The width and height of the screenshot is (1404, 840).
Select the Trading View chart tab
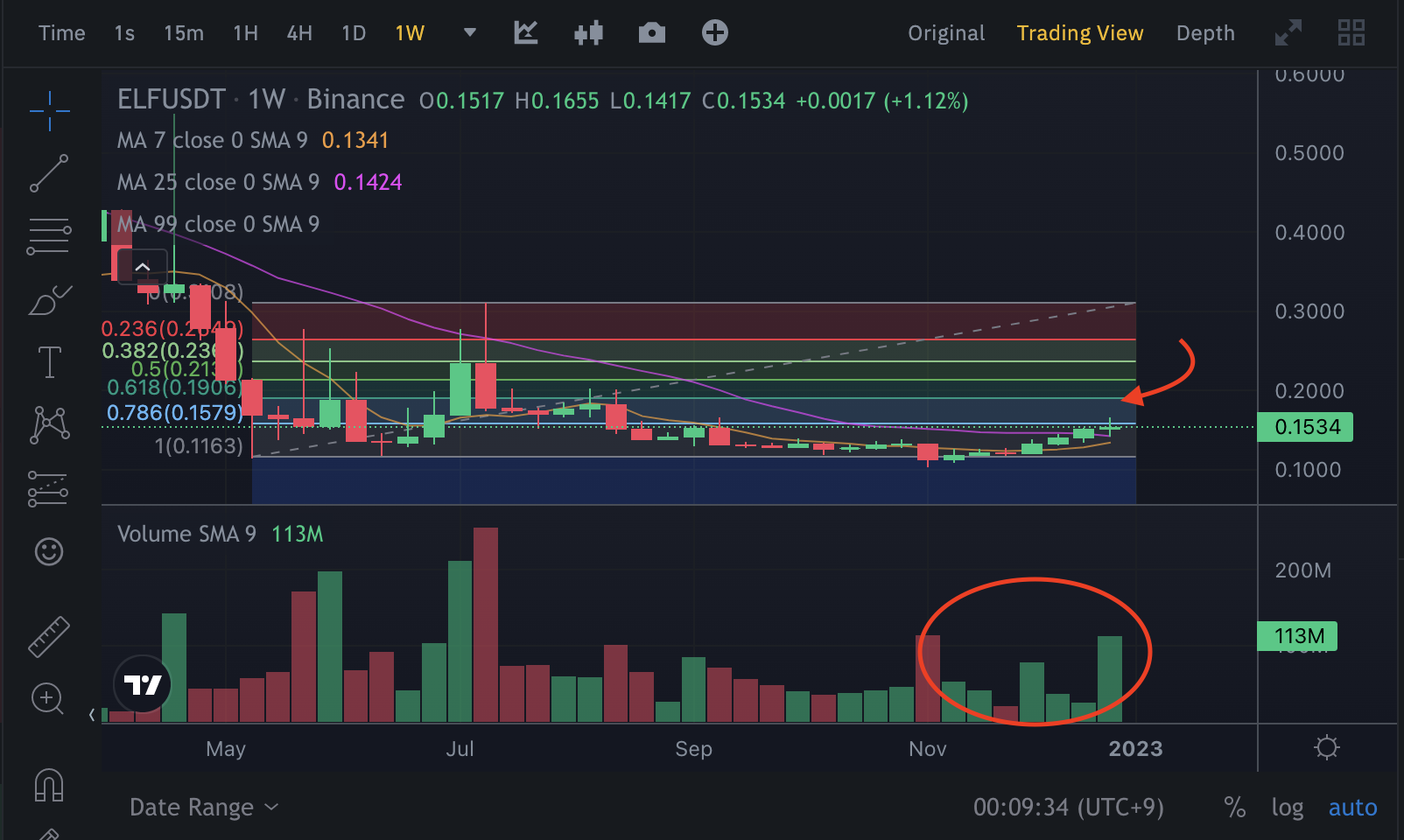point(1080,33)
